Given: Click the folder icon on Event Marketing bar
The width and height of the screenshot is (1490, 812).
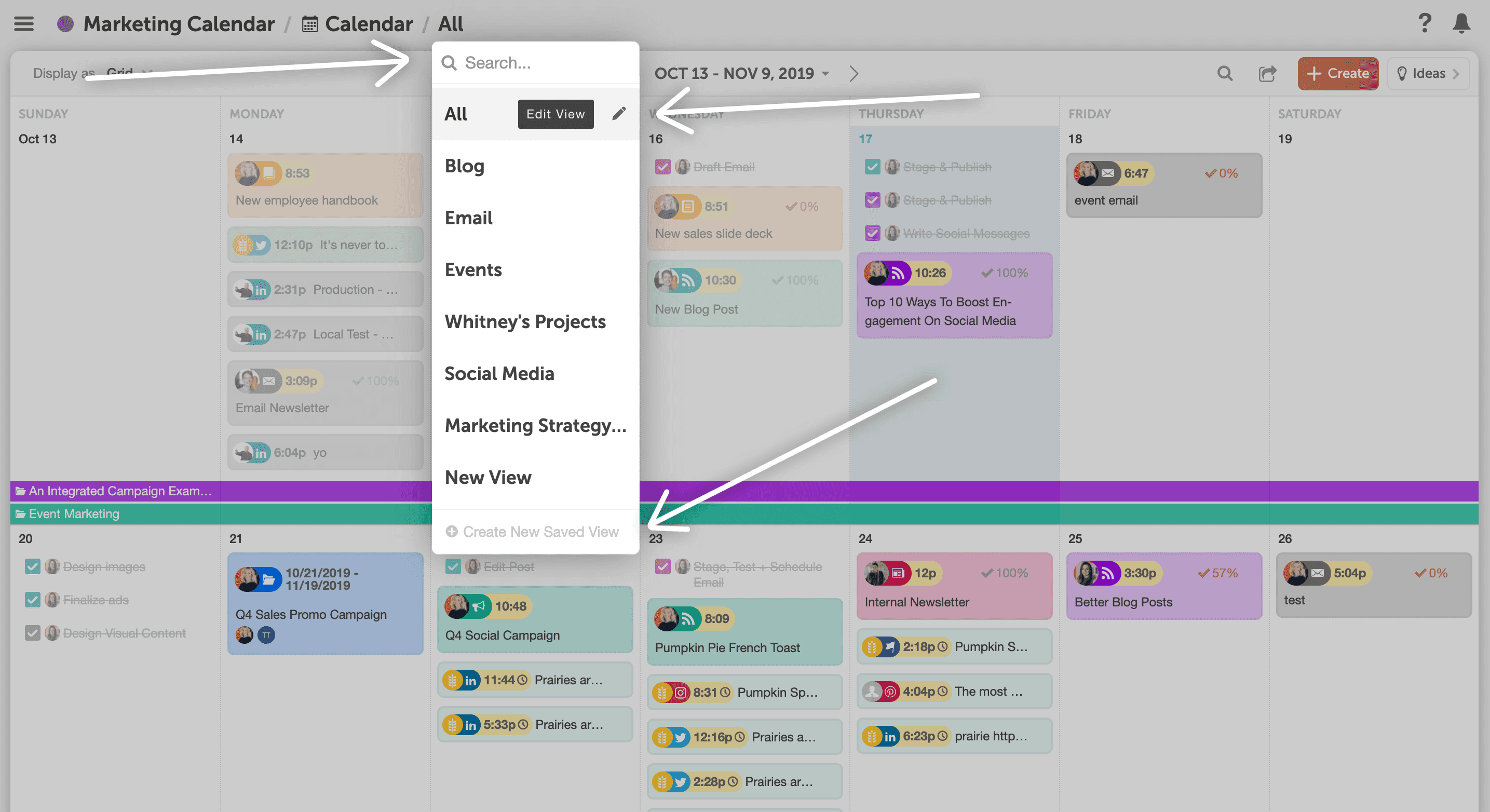Looking at the screenshot, I should (20, 513).
